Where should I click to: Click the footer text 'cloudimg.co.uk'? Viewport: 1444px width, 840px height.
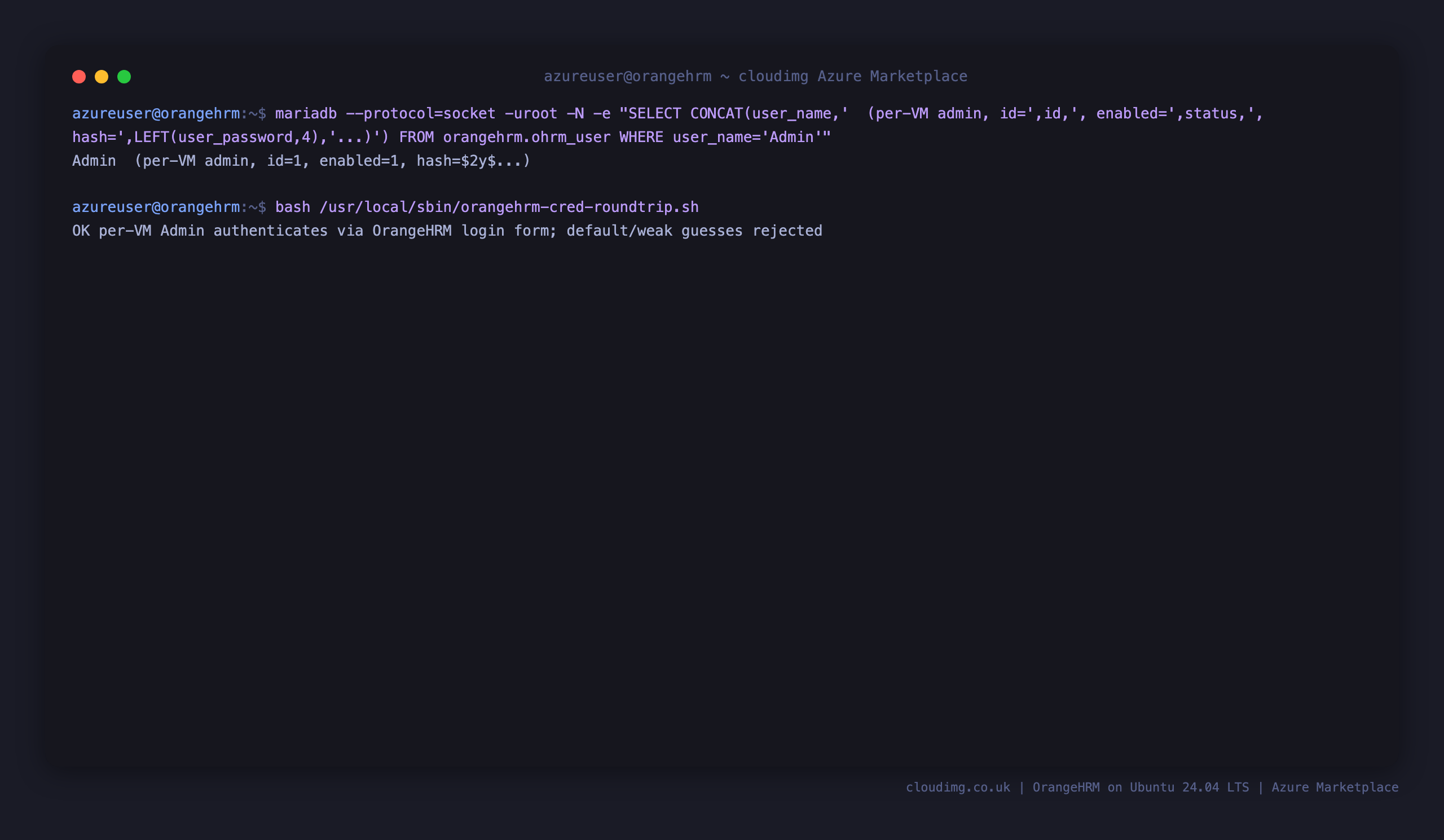[958, 788]
